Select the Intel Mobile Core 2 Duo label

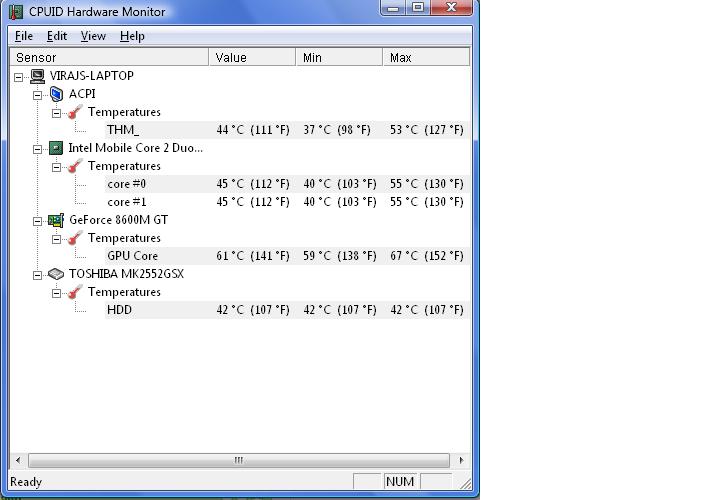[135, 148]
